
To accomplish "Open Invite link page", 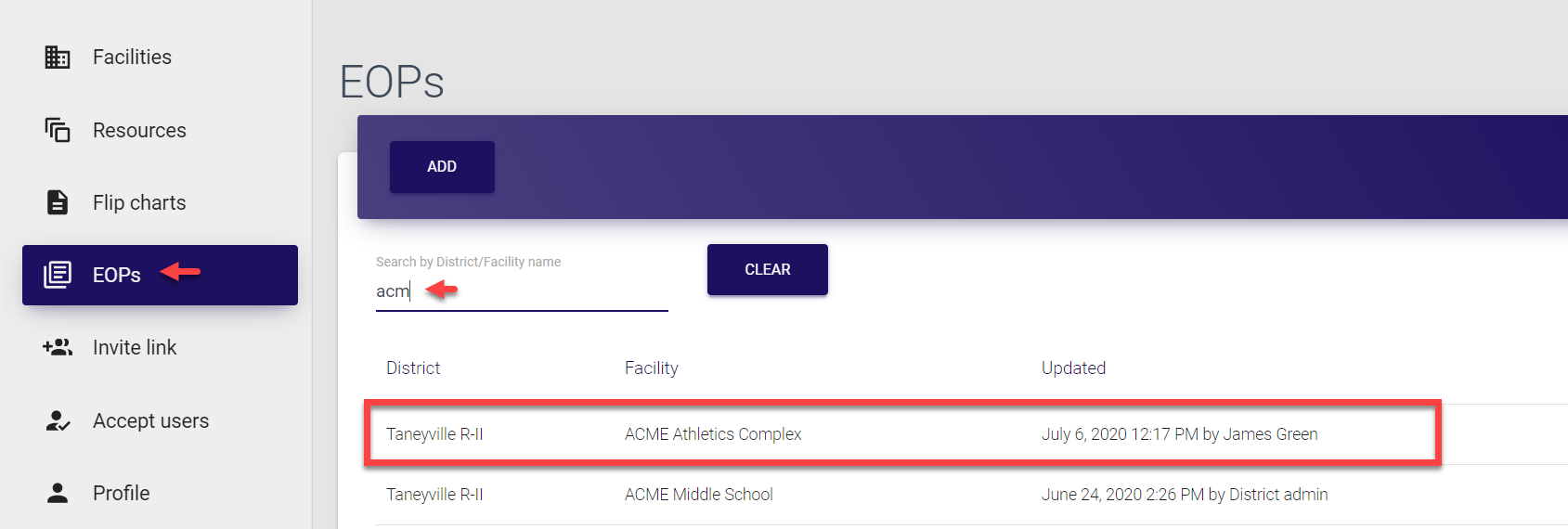I will tap(135, 347).
